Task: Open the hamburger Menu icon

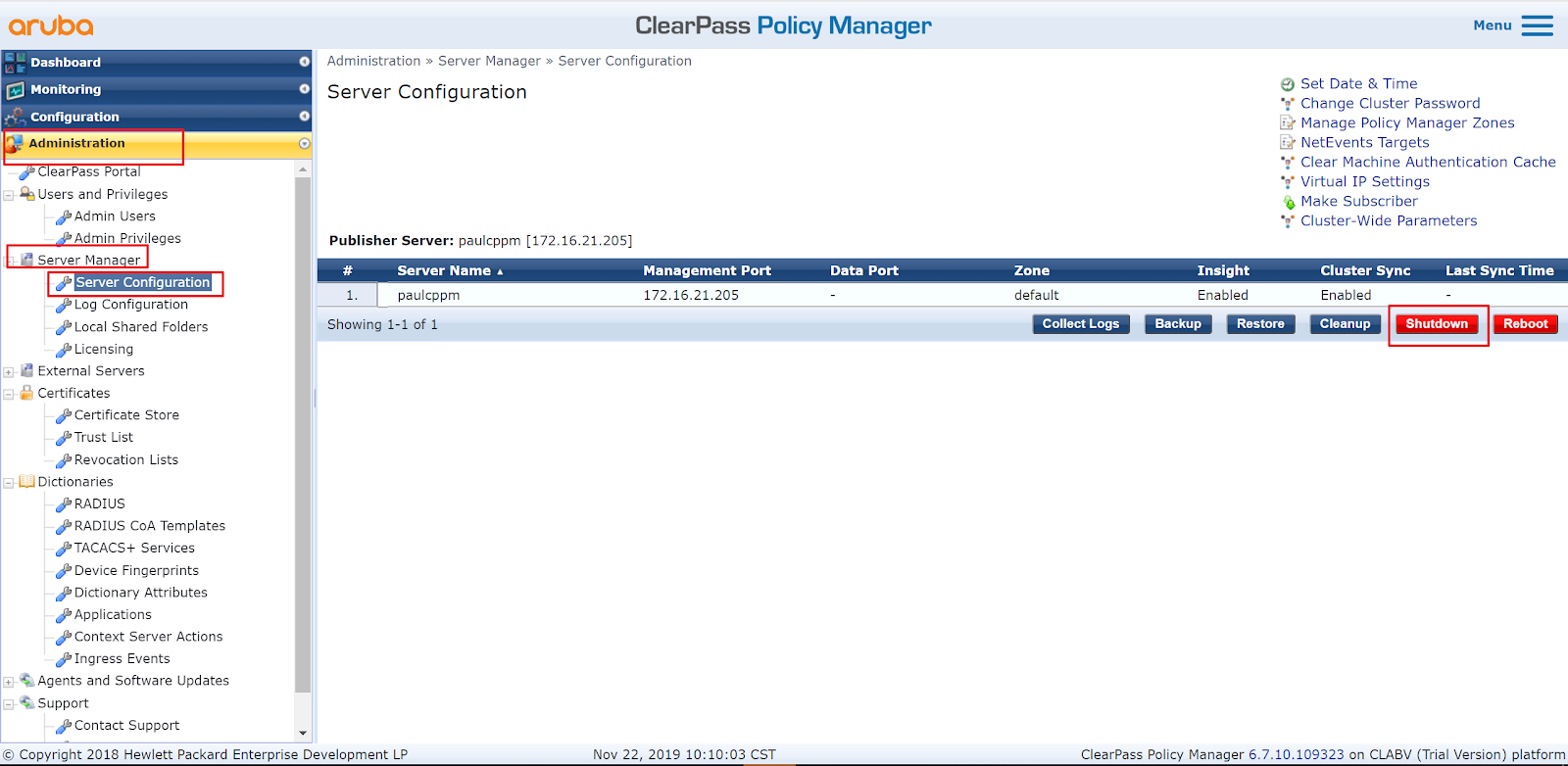Action: (x=1537, y=25)
